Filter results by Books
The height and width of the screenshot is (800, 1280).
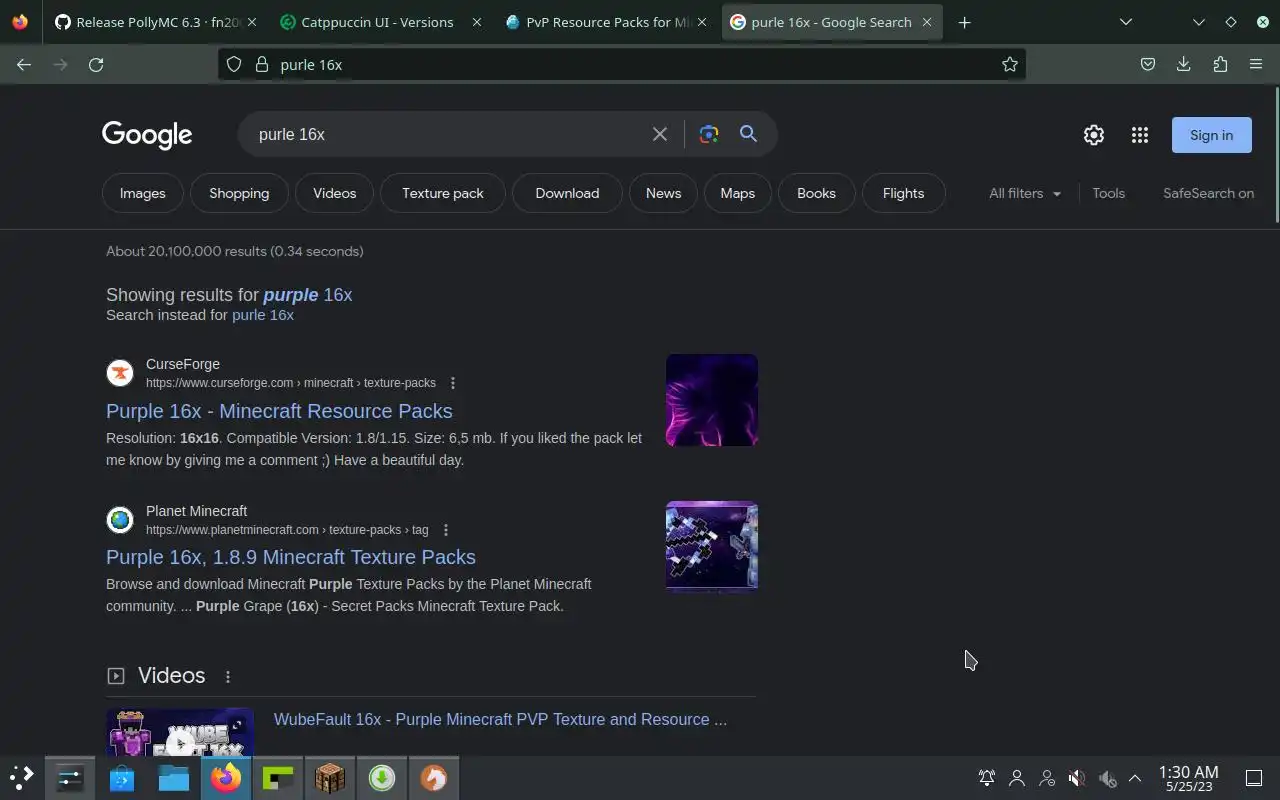coord(816,193)
